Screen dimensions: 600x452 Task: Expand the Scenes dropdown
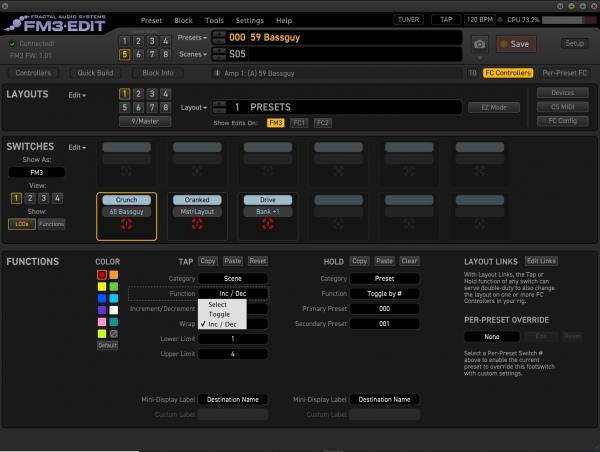[193, 54]
